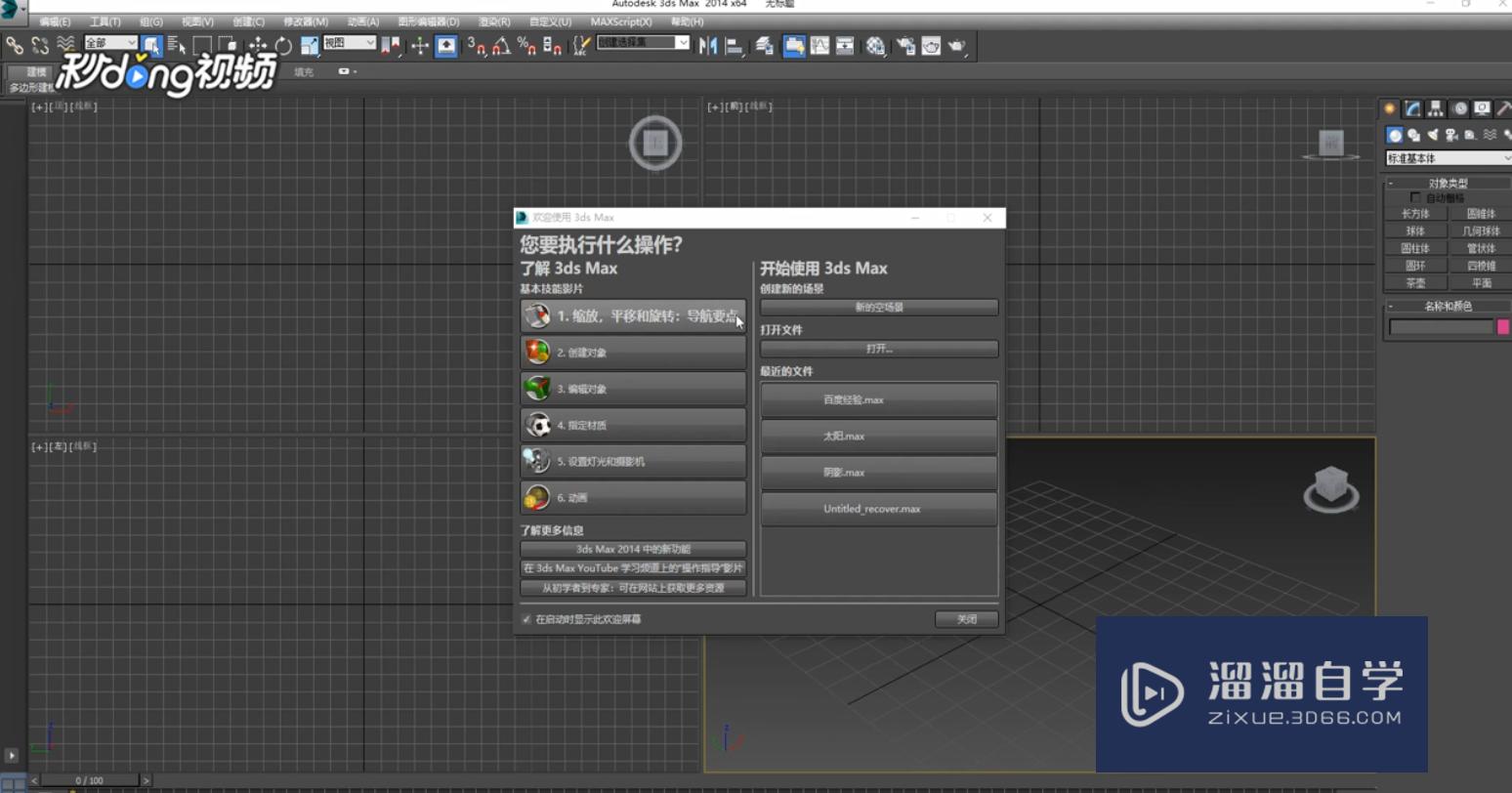The height and width of the screenshot is (793, 1512).
Task: Open the Material Editor icon
Action: [875, 45]
